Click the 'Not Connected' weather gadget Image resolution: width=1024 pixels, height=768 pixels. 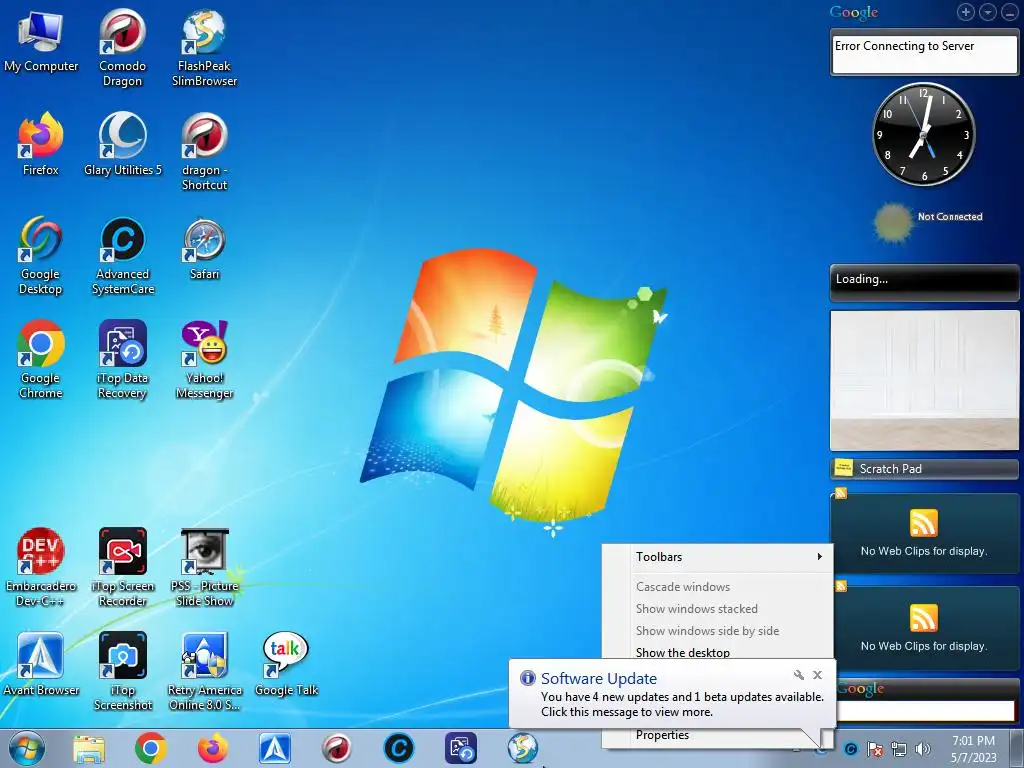928,221
